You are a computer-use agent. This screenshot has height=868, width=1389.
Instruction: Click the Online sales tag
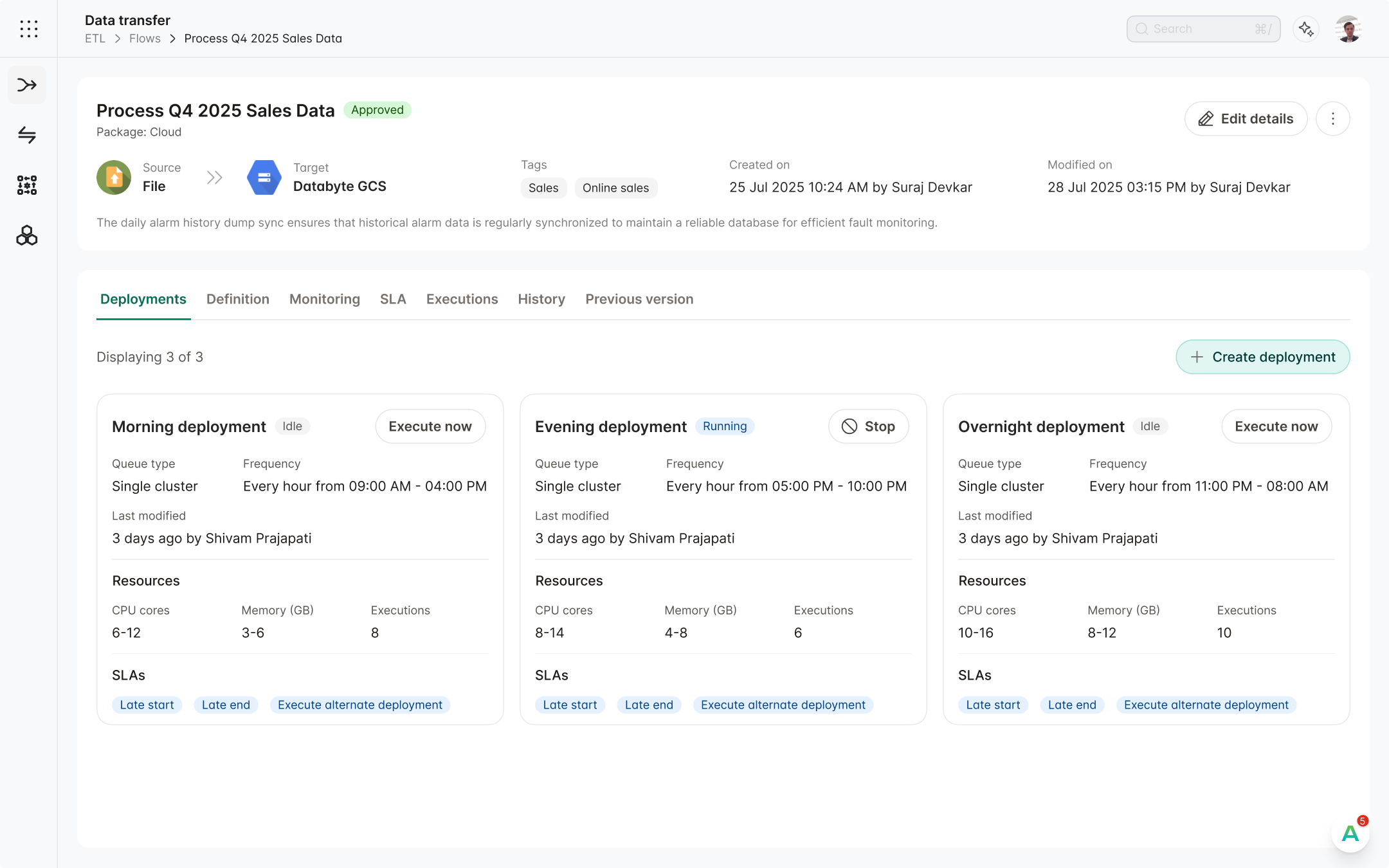point(616,188)
